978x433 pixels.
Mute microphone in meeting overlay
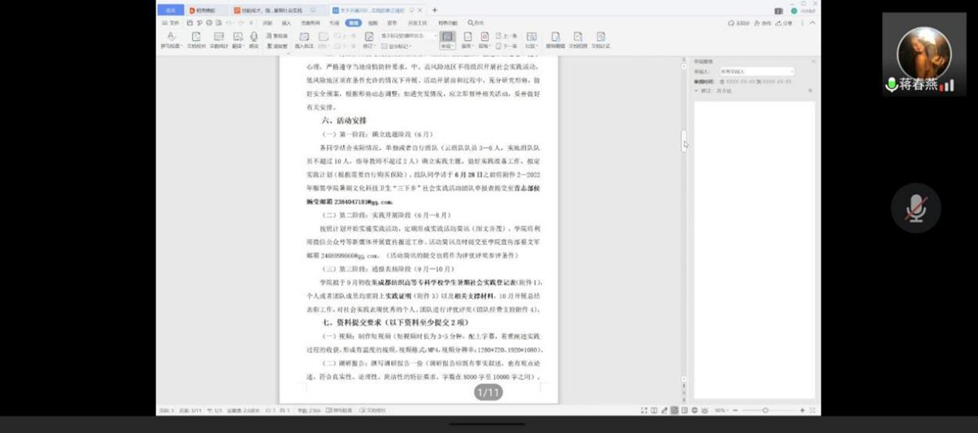point(915,208)
